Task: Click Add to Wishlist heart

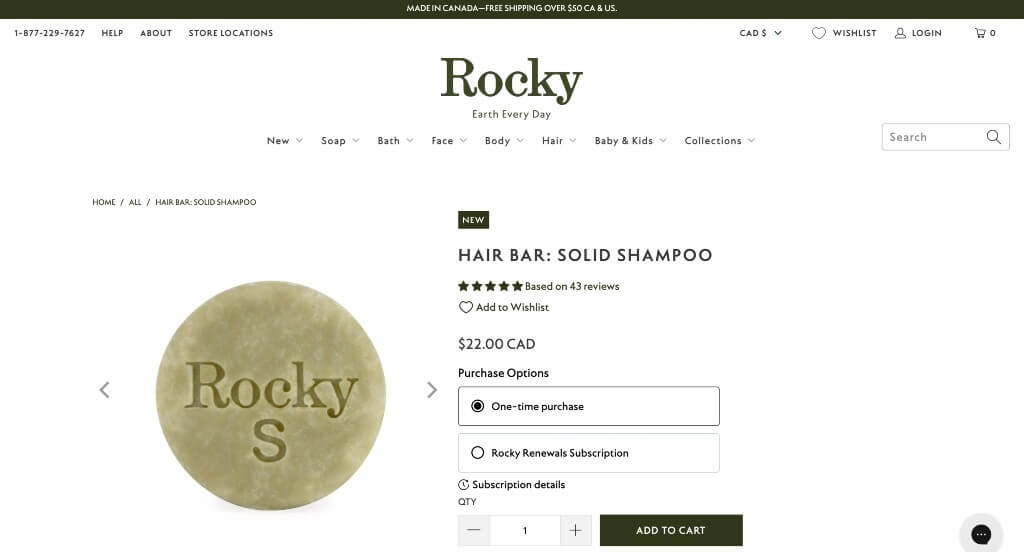Action: [x=465, y=307]
